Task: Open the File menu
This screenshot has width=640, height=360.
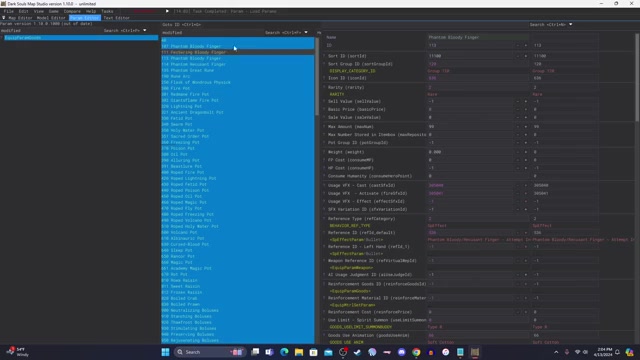Action: pos(9,11)
